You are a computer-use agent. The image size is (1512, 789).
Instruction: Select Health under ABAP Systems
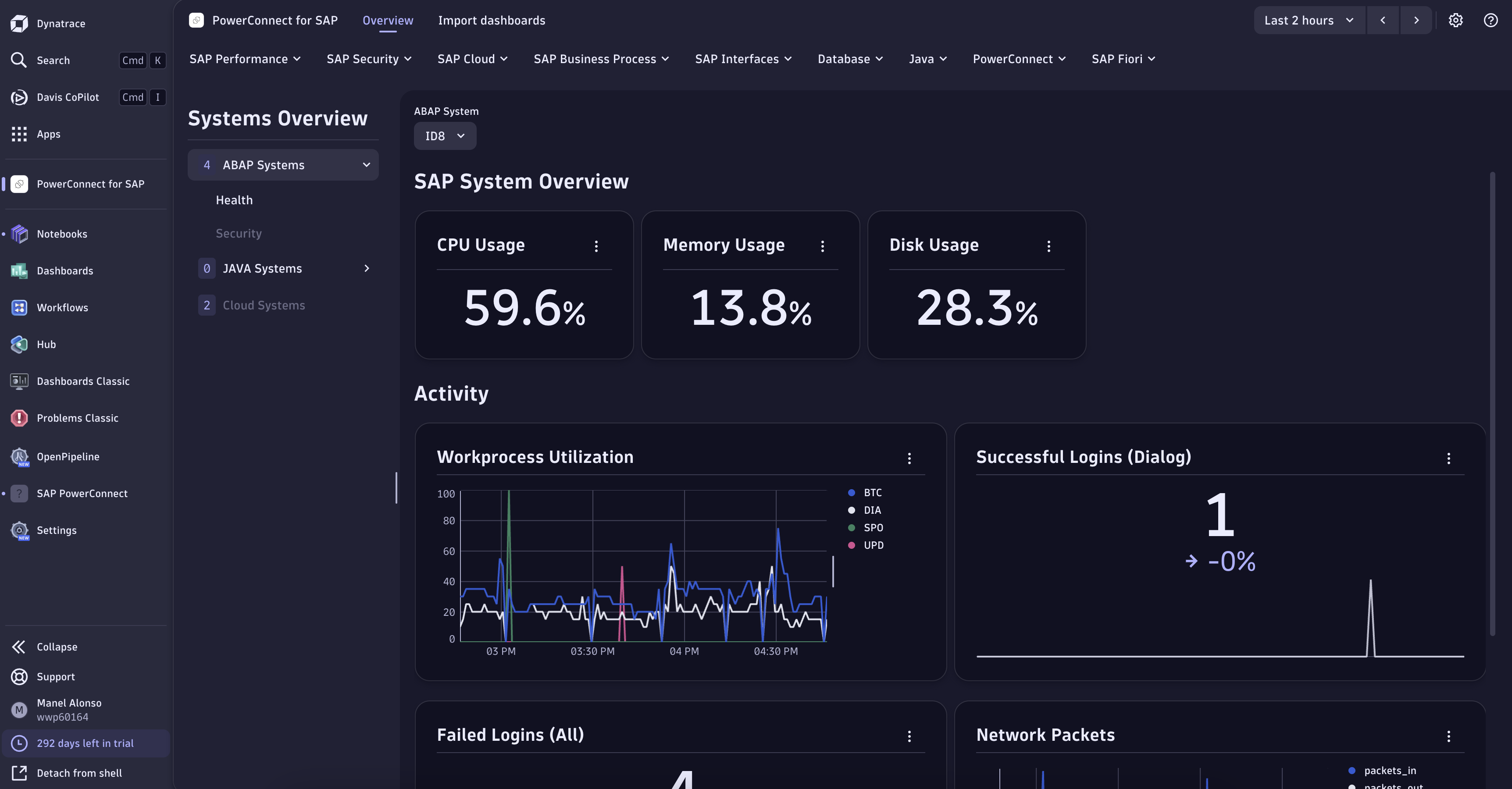coord(234,199)
